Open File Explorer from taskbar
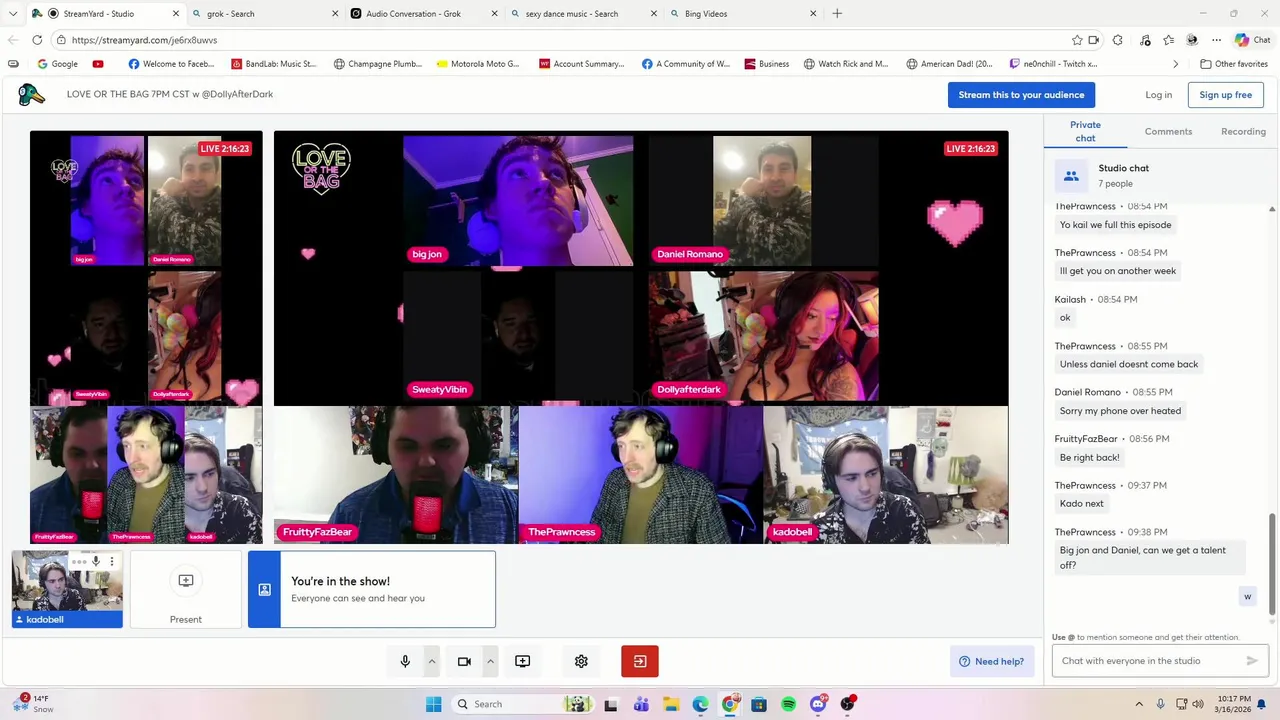Viewport: 1280px width, 720px height. [670, 704]
